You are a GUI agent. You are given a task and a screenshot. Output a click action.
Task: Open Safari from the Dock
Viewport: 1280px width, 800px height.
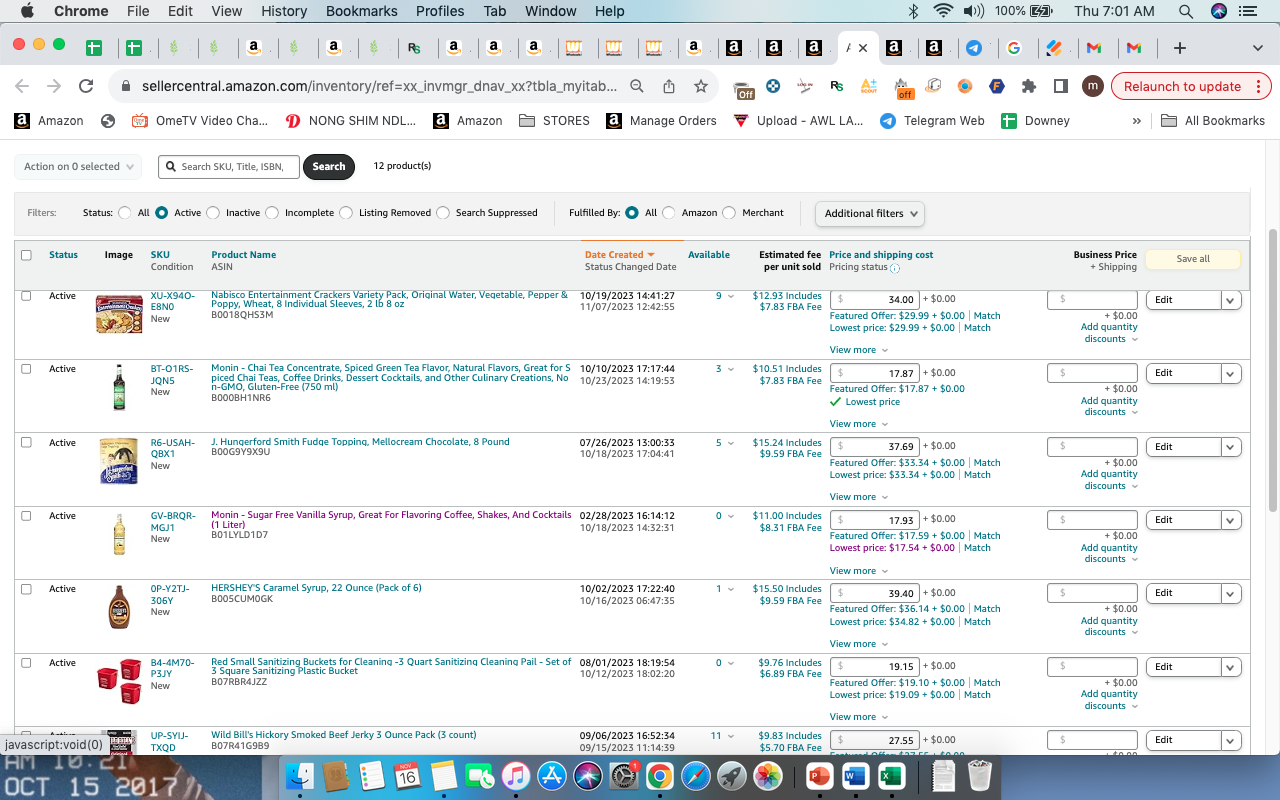(x=696, y=776)
